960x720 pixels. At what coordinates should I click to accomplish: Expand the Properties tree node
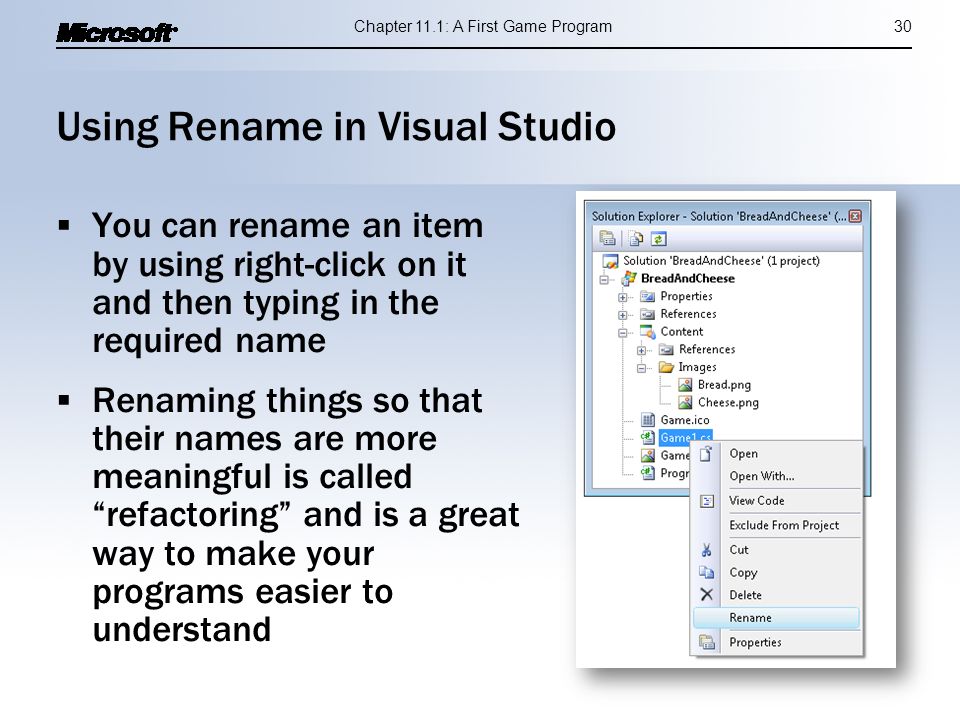click(623, 298)
